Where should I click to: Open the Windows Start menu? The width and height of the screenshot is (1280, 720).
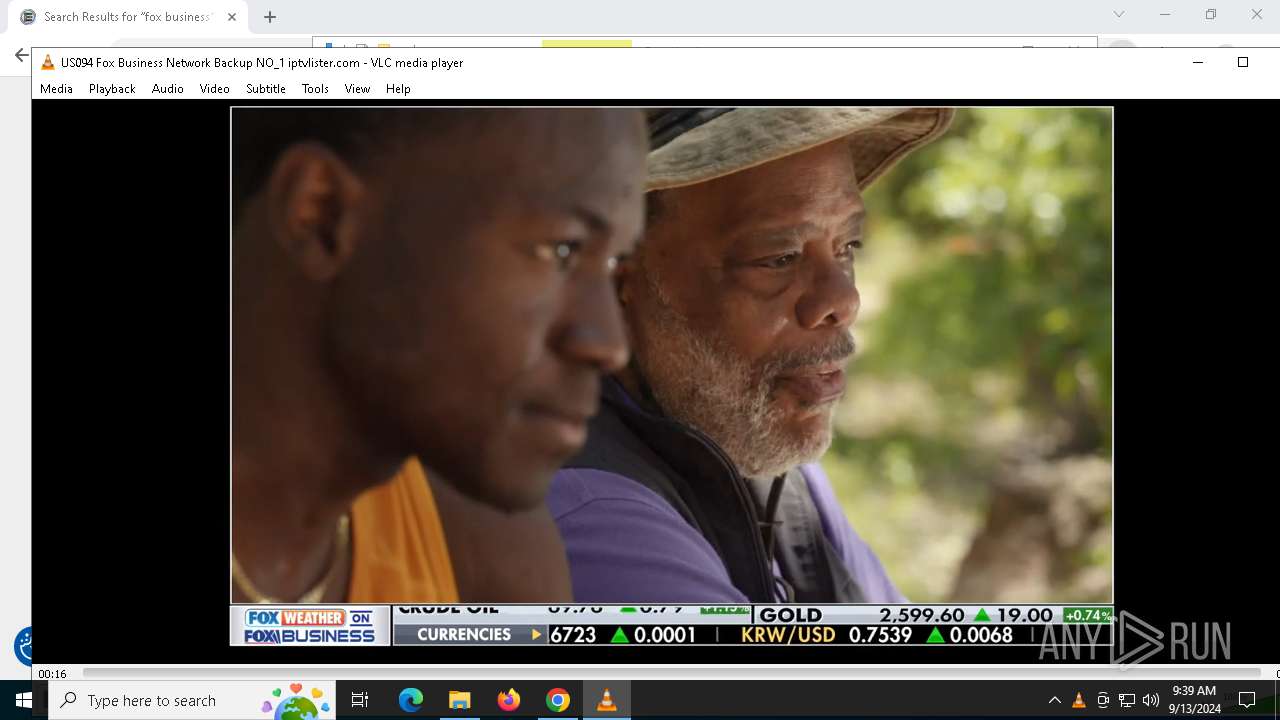[24, 700]
